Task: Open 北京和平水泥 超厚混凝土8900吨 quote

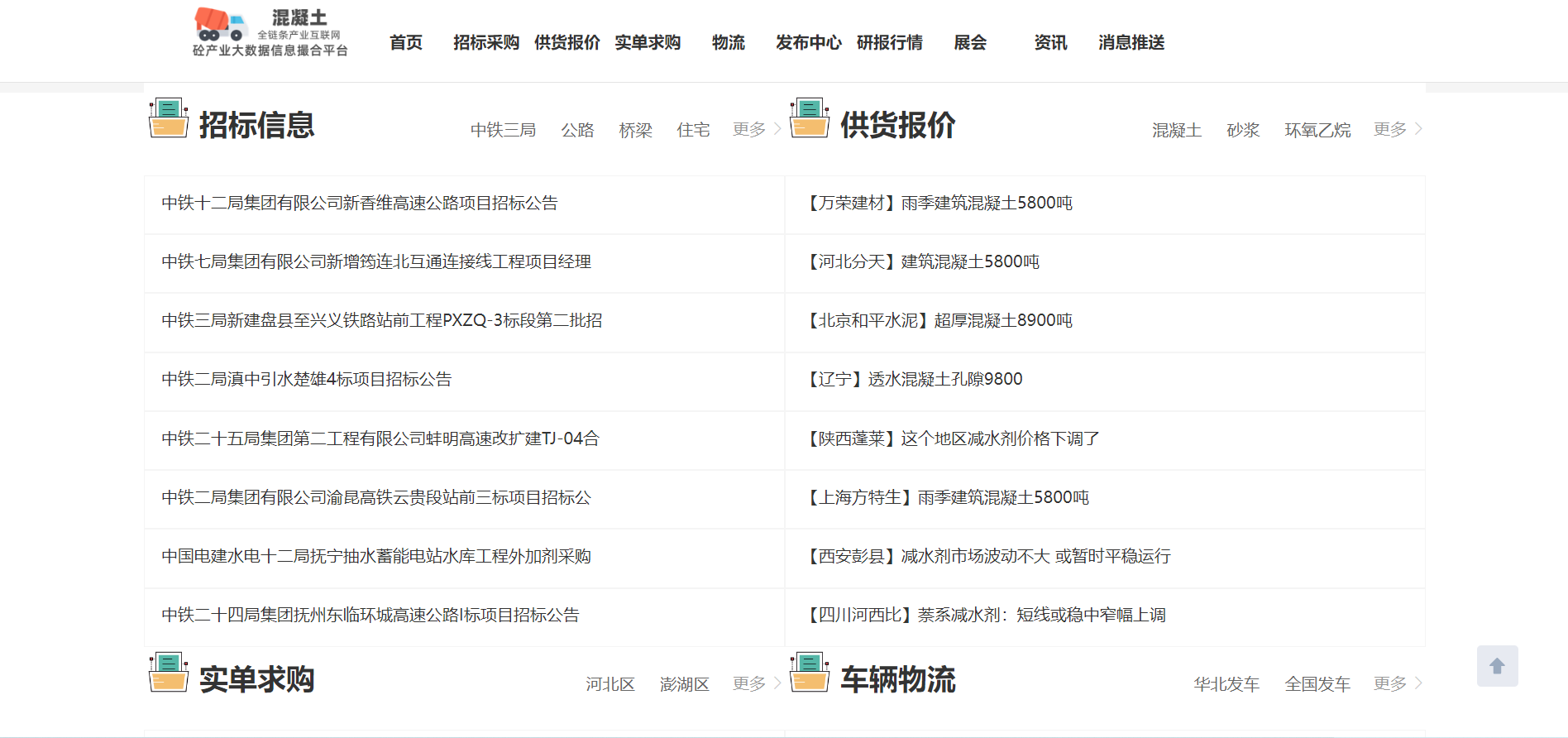Action: [938, 321]
